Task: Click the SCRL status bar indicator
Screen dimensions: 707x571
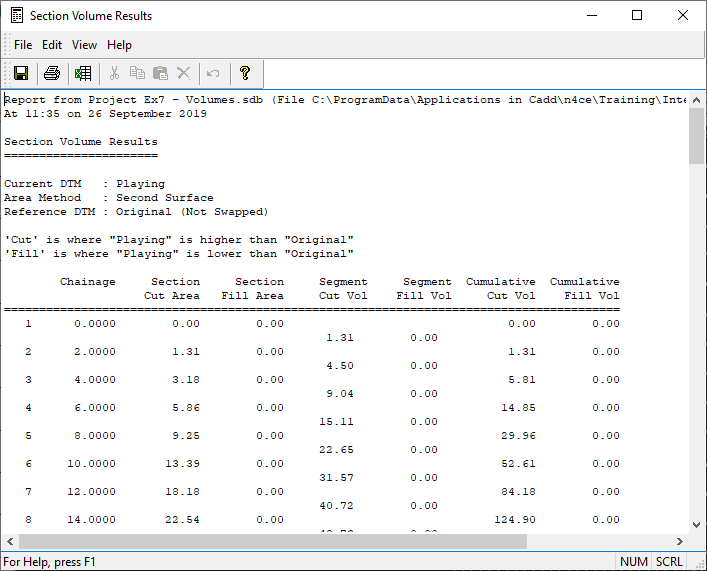Action: point(669,562)
